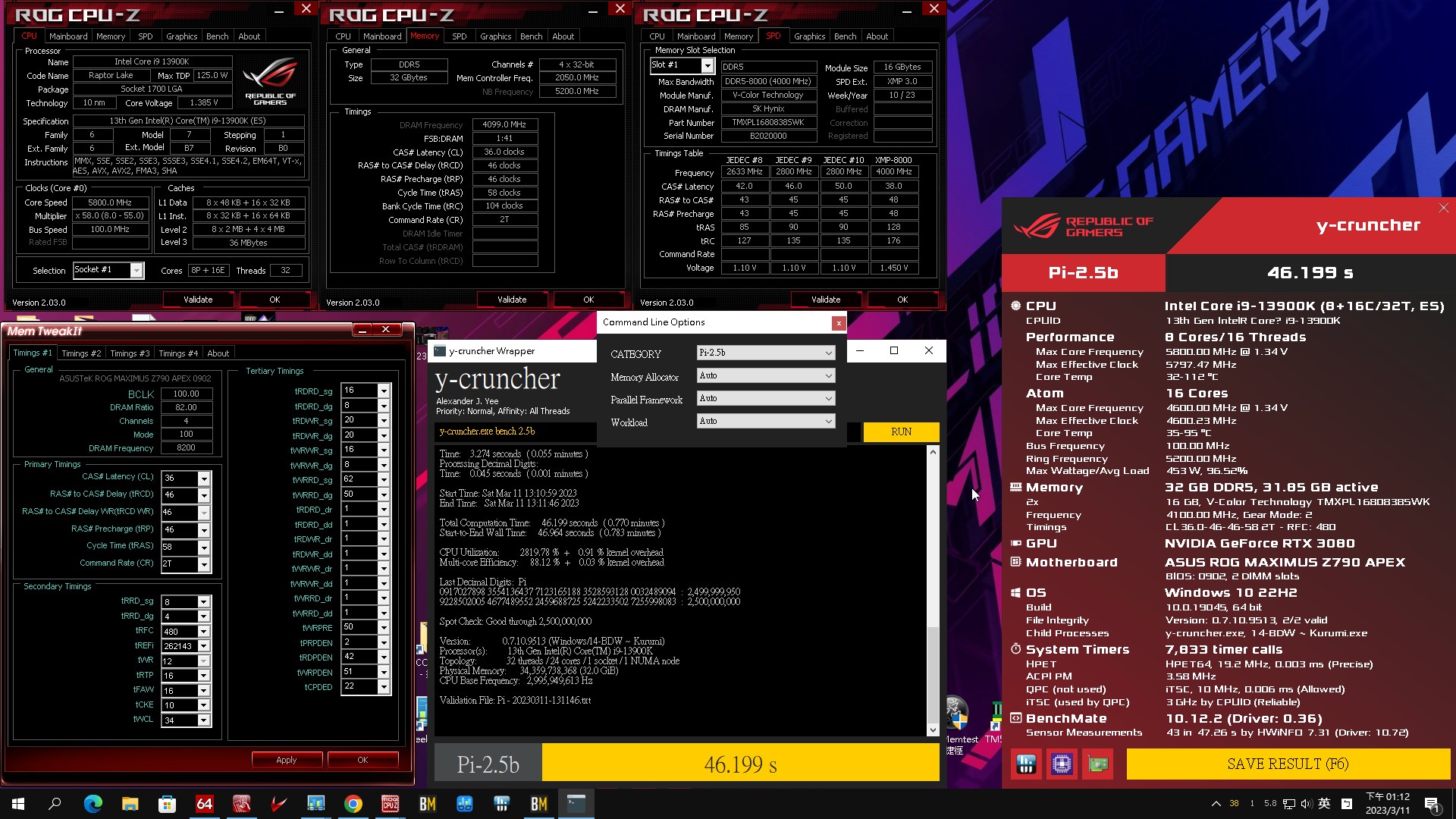Switch to Timings #4 tab
This screenshot has width=1456, height=819.
tap(178, 353)
